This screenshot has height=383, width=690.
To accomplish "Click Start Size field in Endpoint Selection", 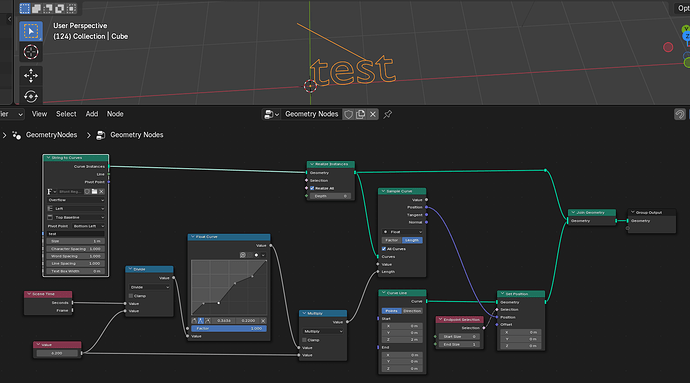I will [x=459, y=336].
